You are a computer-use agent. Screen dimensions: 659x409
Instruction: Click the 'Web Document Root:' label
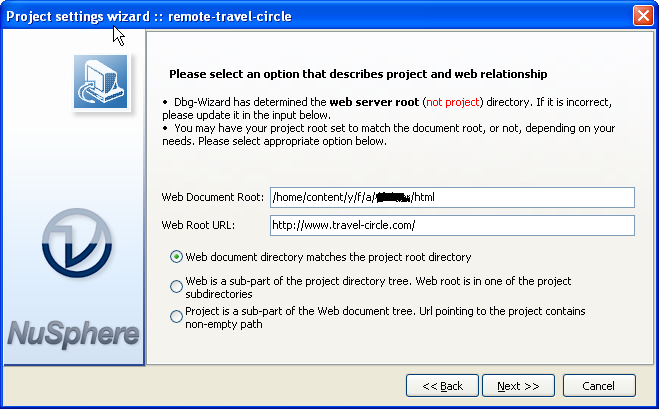211,197
